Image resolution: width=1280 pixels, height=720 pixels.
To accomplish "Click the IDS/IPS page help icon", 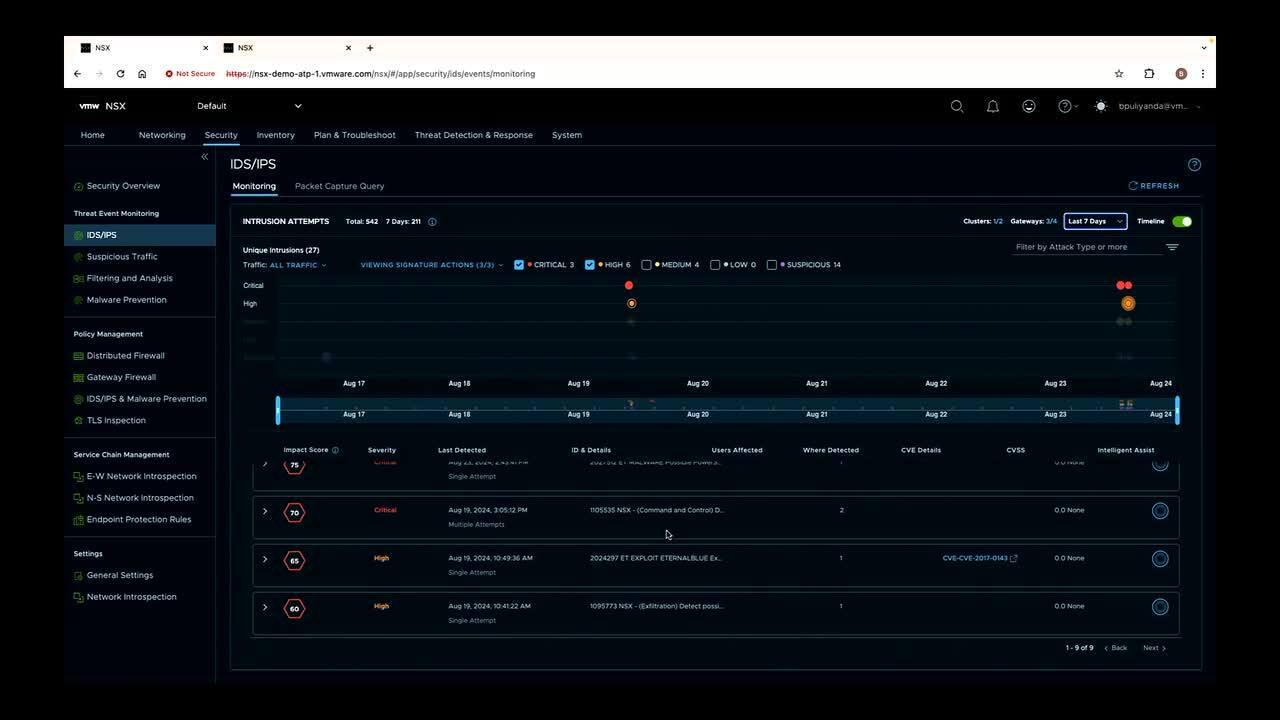I will click(x=1194, y=165).
